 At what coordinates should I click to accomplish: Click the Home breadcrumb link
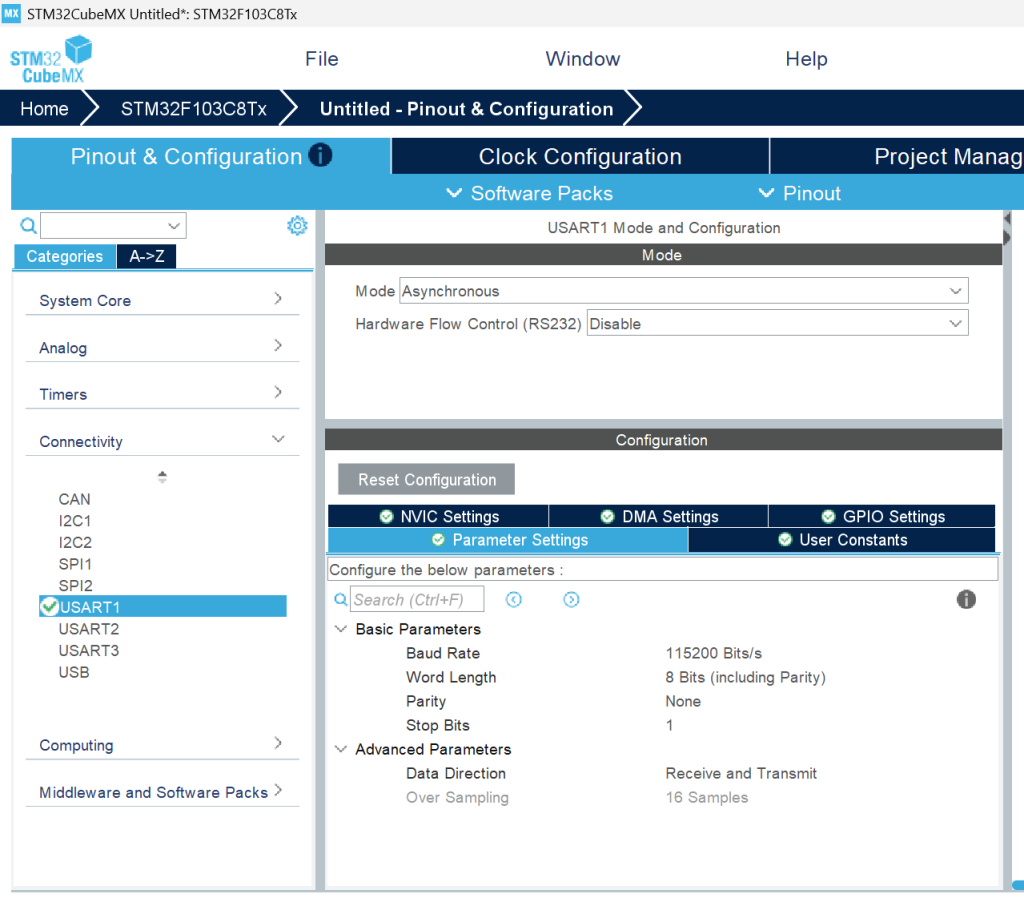45,109
